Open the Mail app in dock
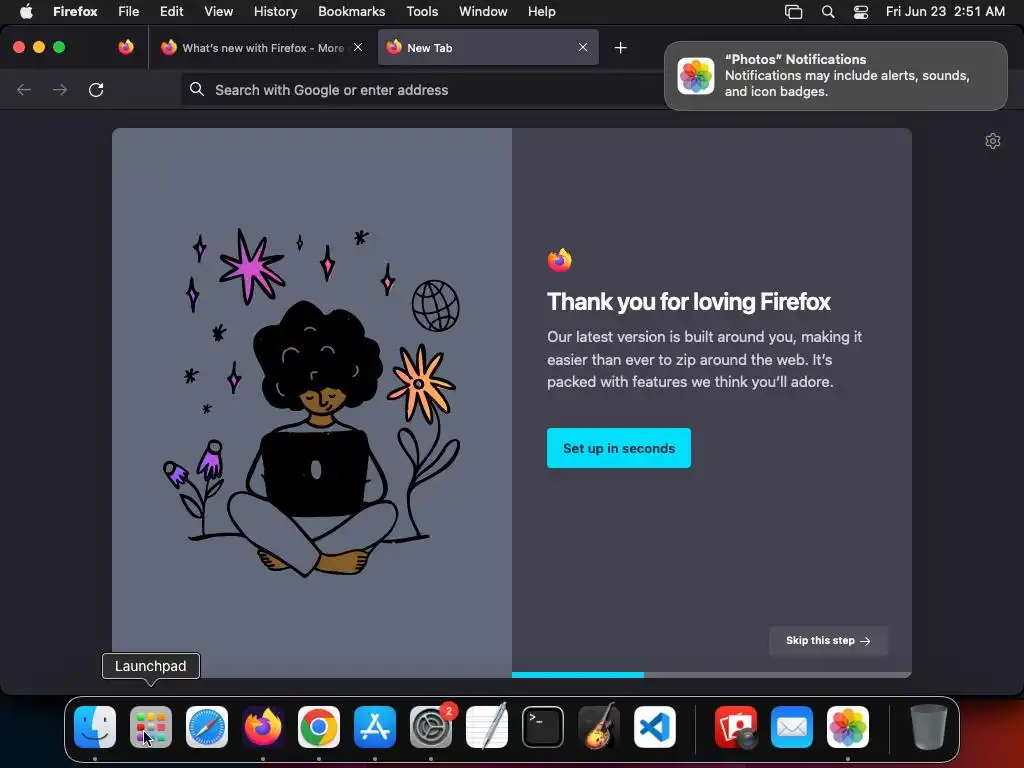The height and width of the screenshot is (768, 1024). tap(792, 727)
